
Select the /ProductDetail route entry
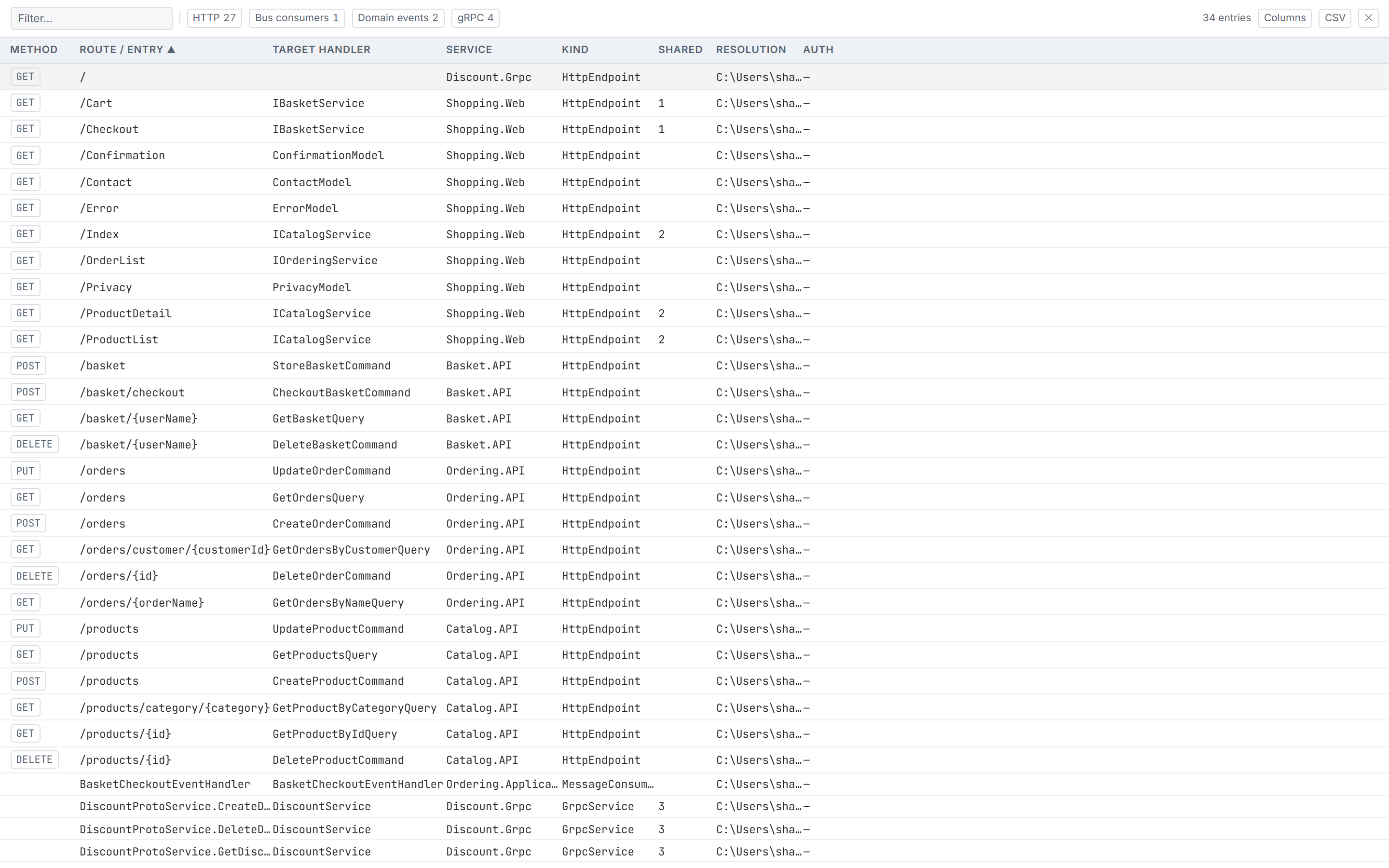tap(126, 313)
